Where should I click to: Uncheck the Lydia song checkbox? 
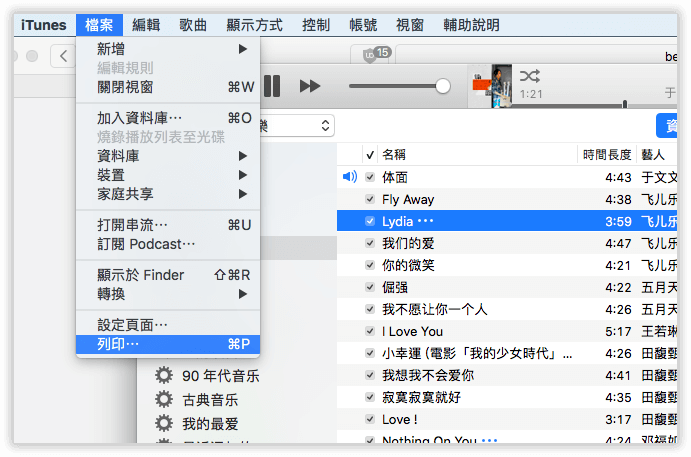click(x=370, y=221)
